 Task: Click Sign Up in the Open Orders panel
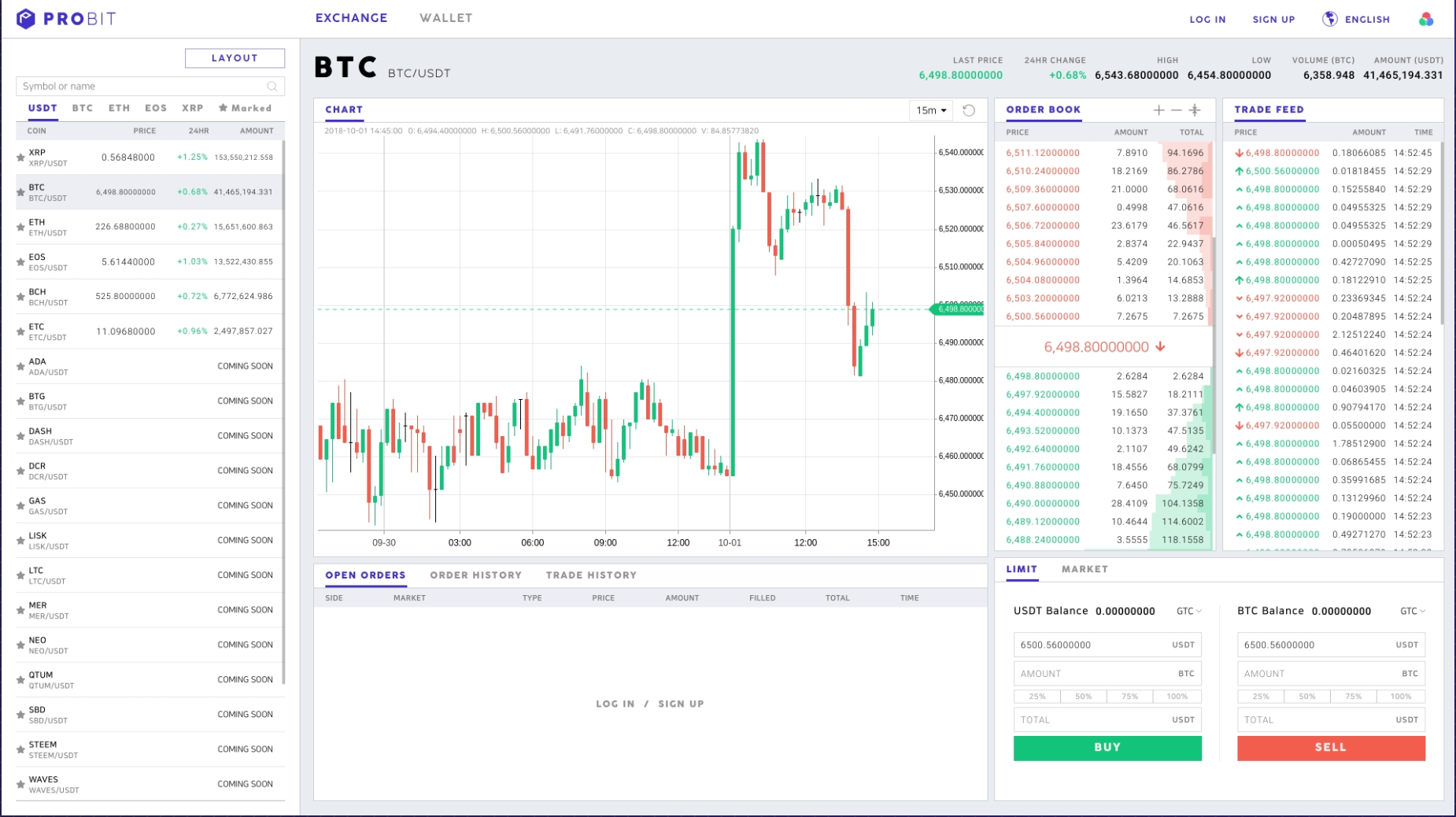pyautogui.click(x=681, y=704)
